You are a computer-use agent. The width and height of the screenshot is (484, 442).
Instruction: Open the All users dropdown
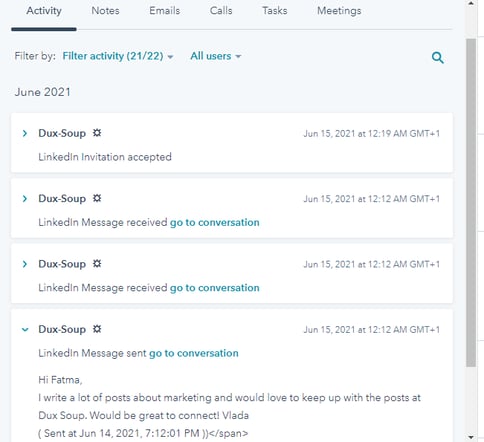[x=216, y=56]
